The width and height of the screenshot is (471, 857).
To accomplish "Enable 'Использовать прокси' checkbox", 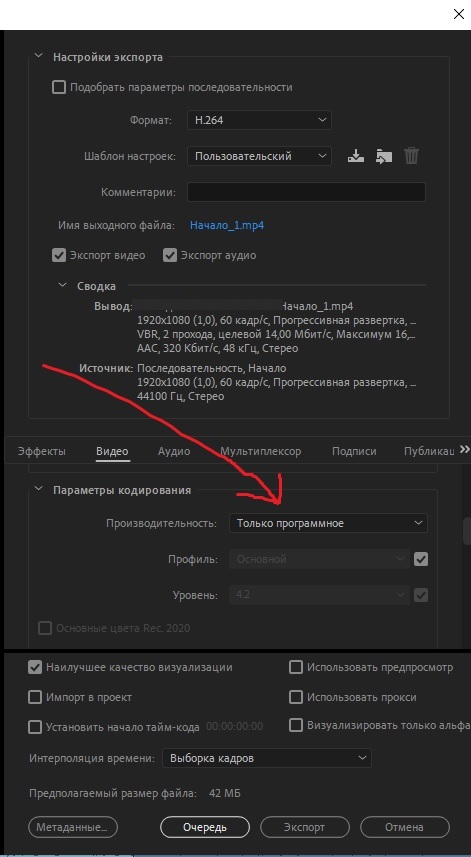I will 296,697.
